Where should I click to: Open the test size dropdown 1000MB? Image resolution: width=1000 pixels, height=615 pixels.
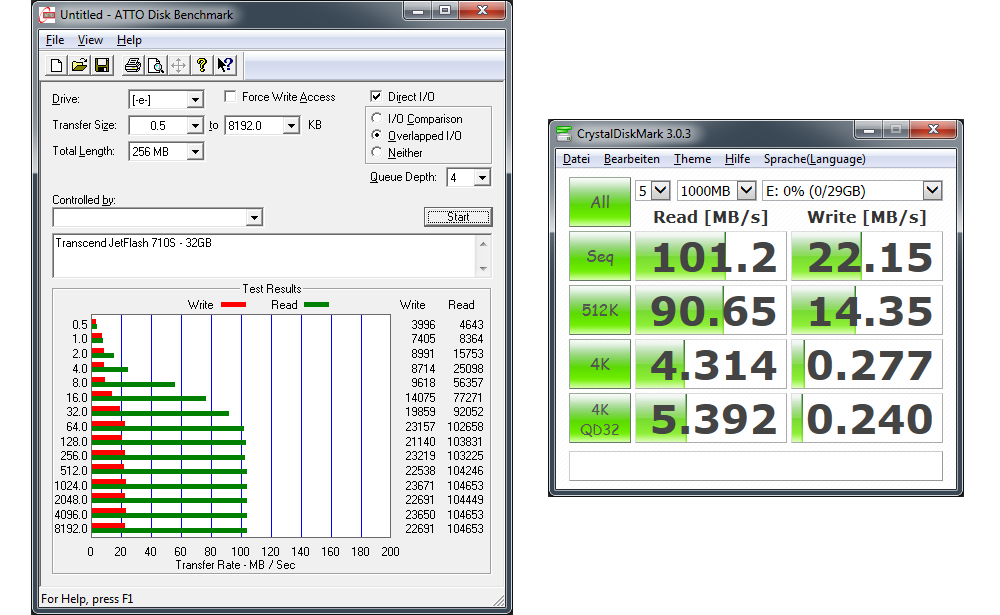pos(746,190)
